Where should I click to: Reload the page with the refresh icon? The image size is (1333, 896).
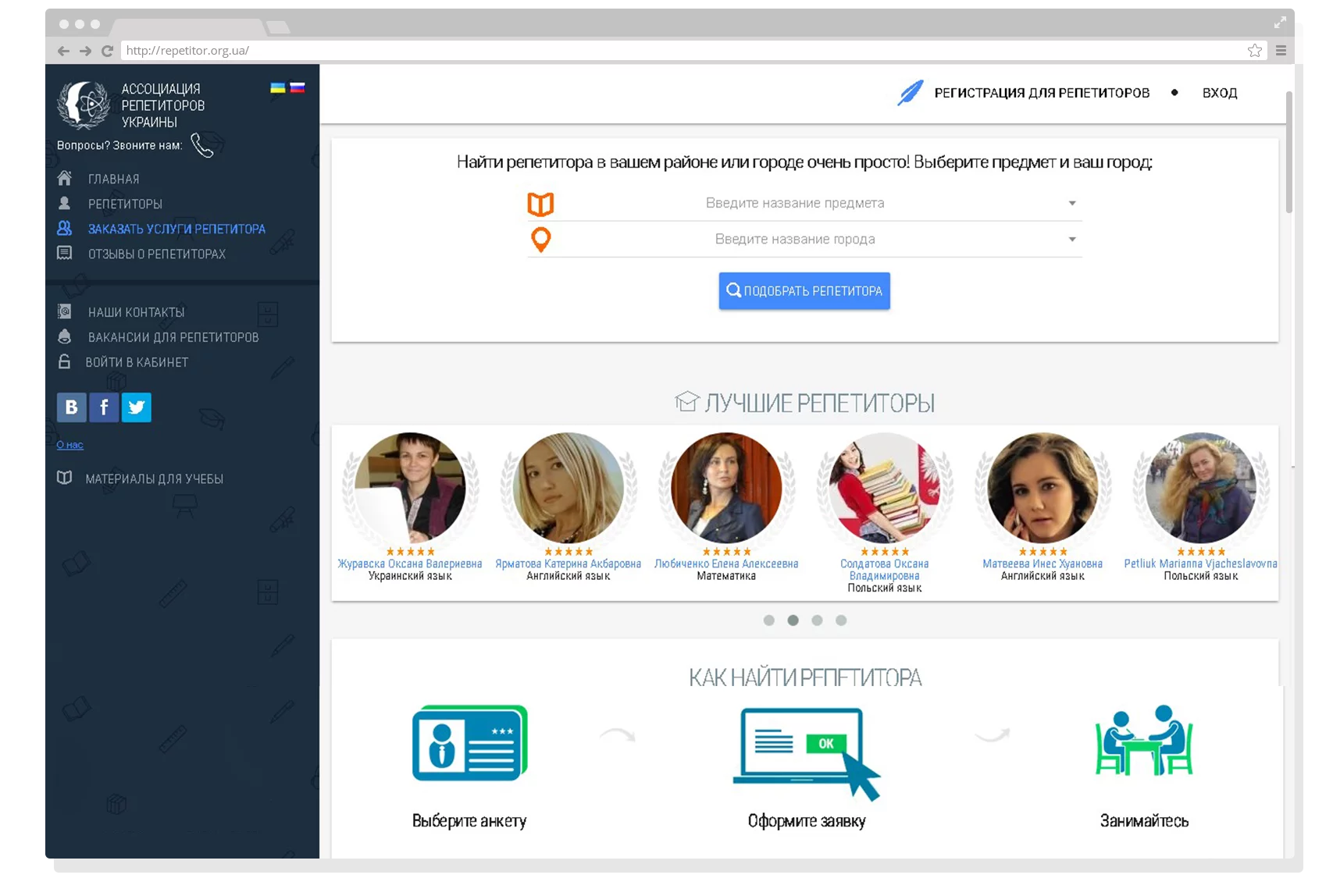coord(107,51)
